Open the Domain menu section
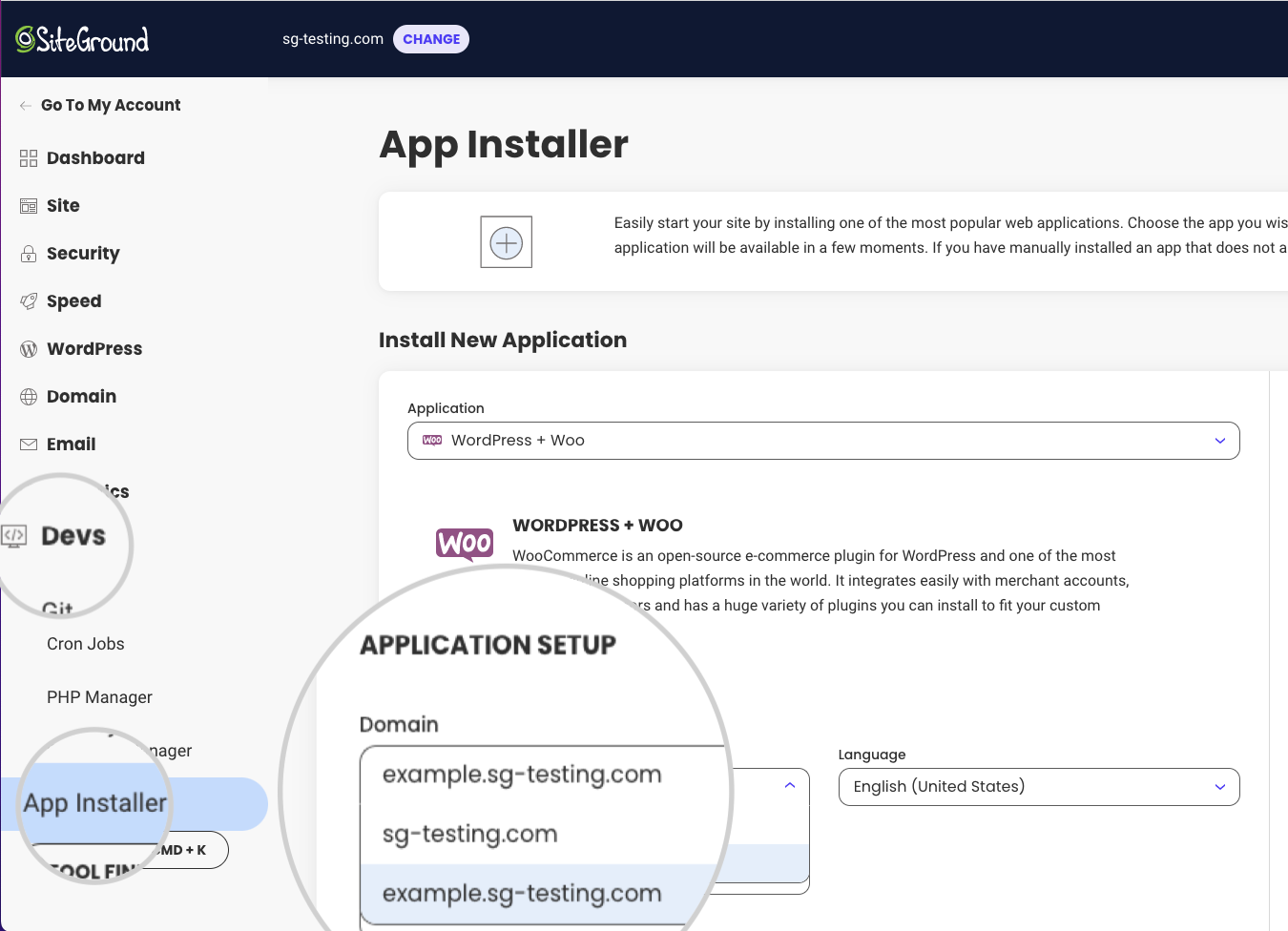The width and height of the screenshot is (1288, 931). 81,396
